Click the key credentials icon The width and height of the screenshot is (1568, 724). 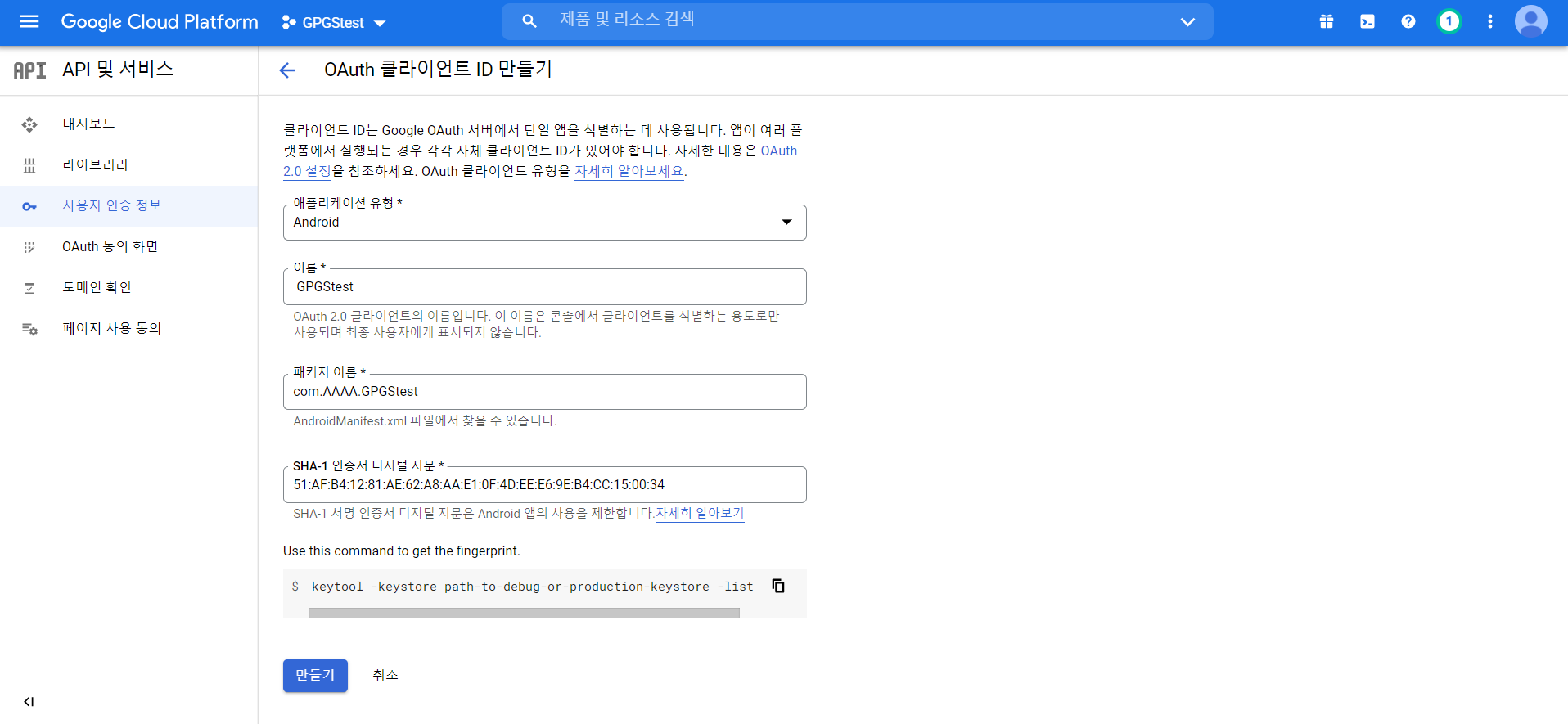point(29,206)
